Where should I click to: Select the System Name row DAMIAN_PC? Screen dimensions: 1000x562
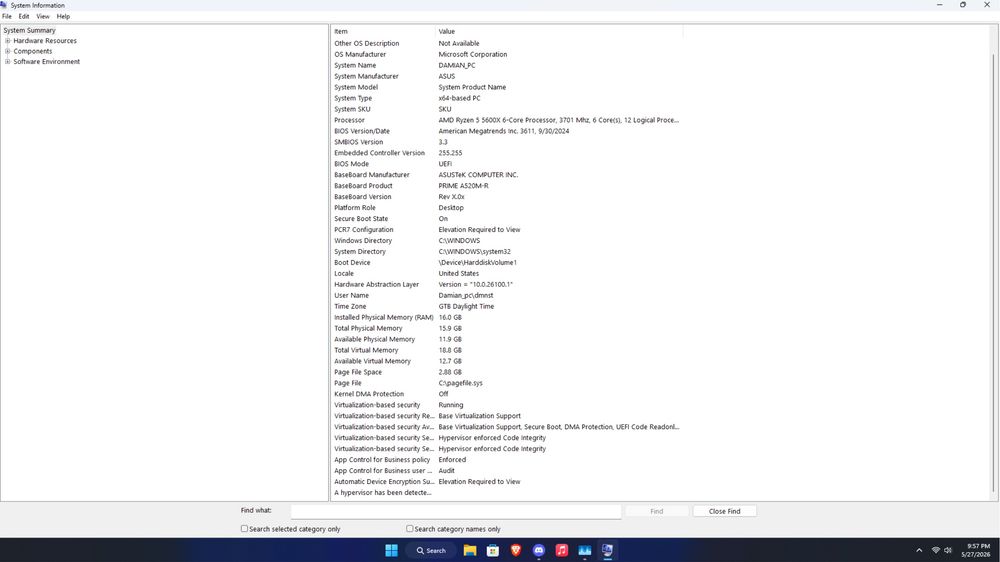(507, 65)
